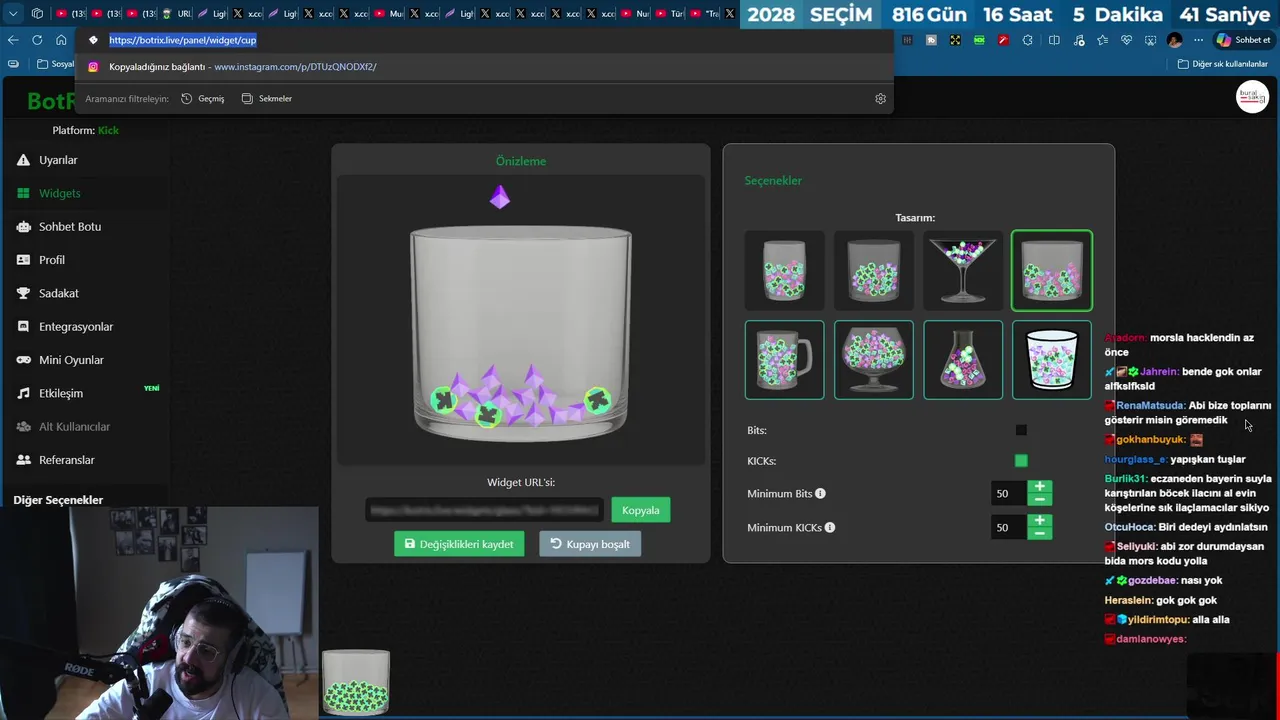This screenshot has width=1280, height=720.
Task: Click the Minimum KICKs value field
Action: (x=1008, y=527)
